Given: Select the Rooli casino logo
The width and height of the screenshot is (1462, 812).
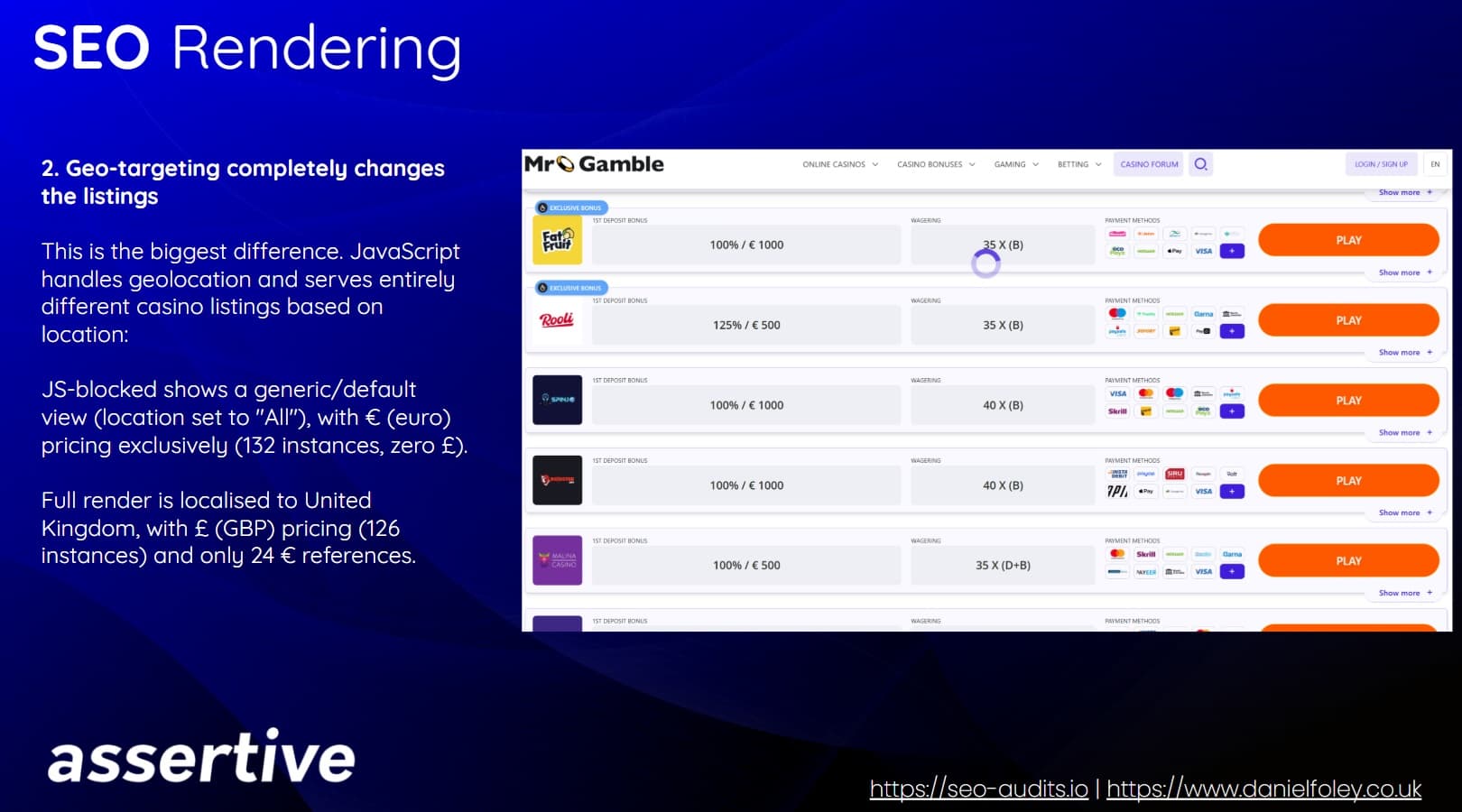Looking at the screenshot, I should (x=557, y=320).
